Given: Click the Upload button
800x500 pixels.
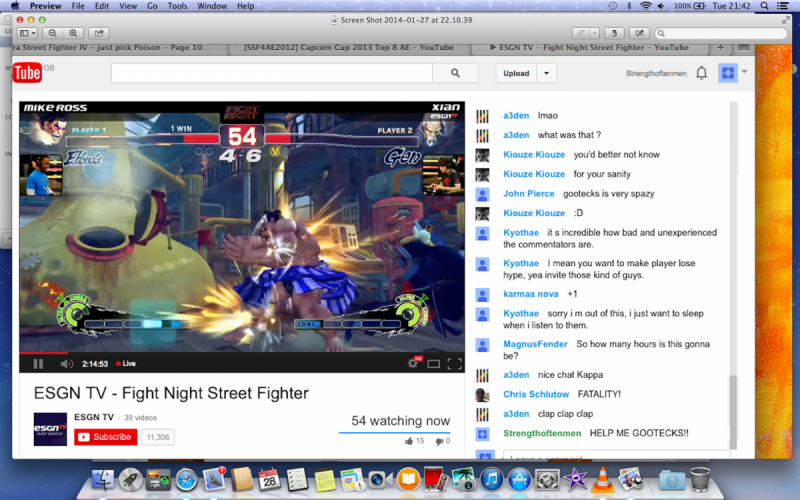Looking at the screenshot, I should (x=516, y=73).
